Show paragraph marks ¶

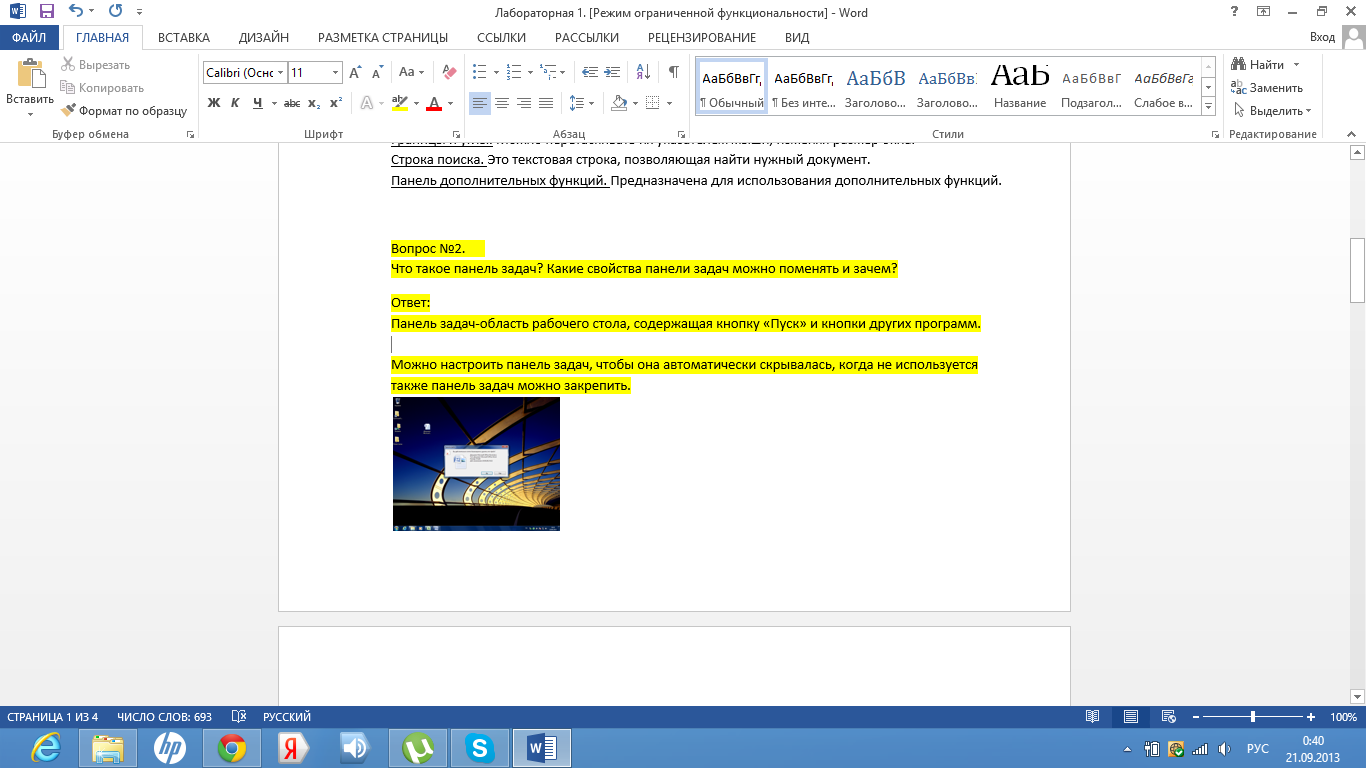(x=674, y=72)
